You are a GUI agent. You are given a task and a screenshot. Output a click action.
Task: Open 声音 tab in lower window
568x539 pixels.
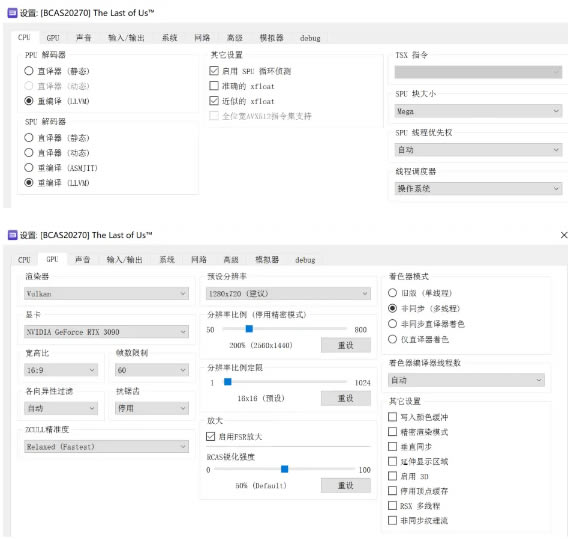83,260
